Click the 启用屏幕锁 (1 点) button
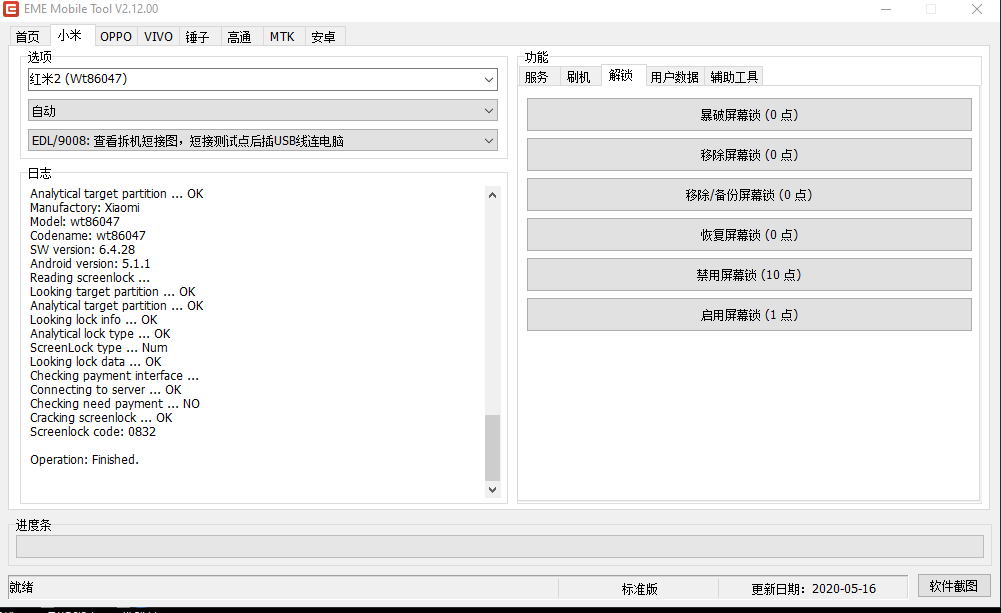The image size is (1001, 613). [x=749, y=315]
